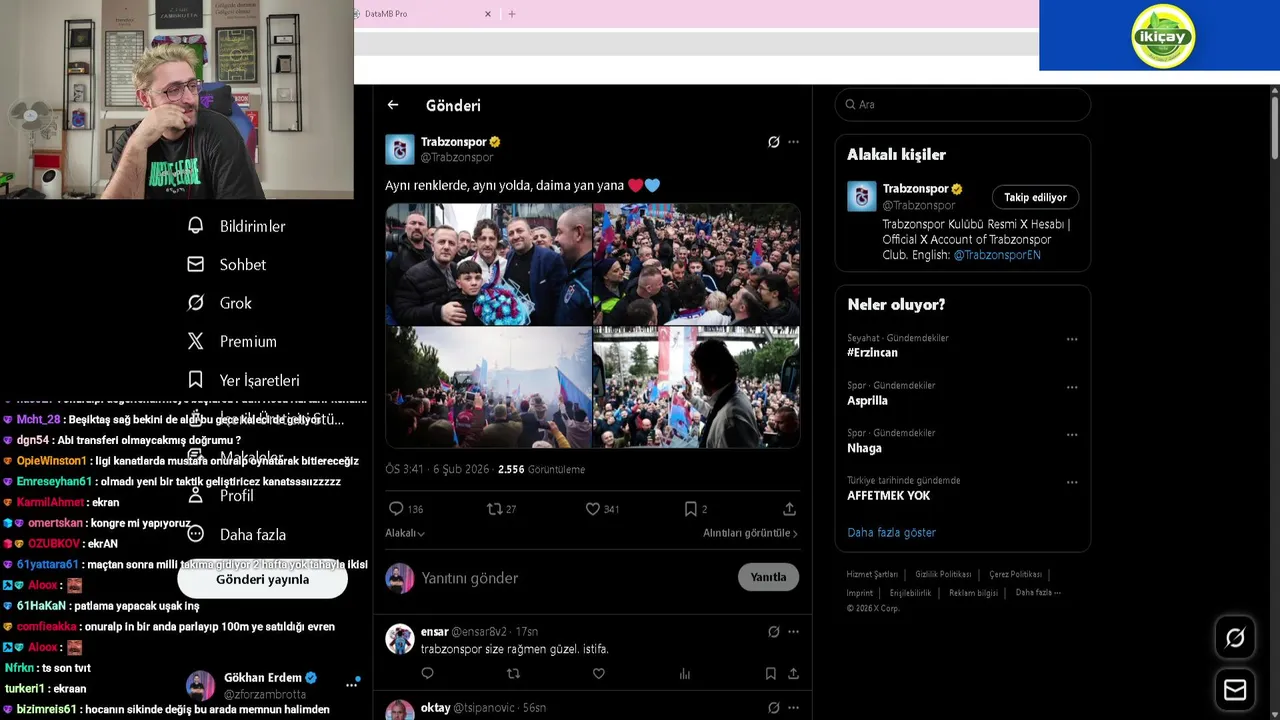
Task: Expand the Alakalı sort dropdown
Action: pyautogui.click(x=405, y=533)
